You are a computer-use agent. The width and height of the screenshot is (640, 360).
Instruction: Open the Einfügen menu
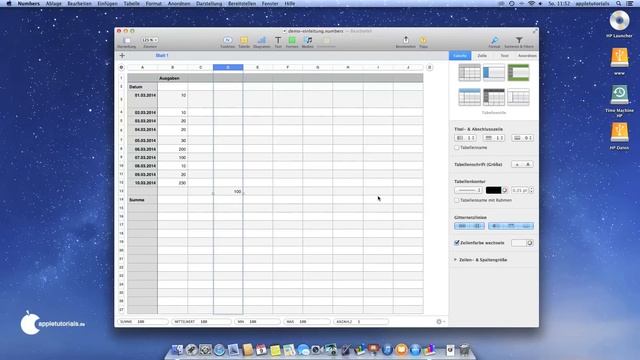click(x=107, y=3)
